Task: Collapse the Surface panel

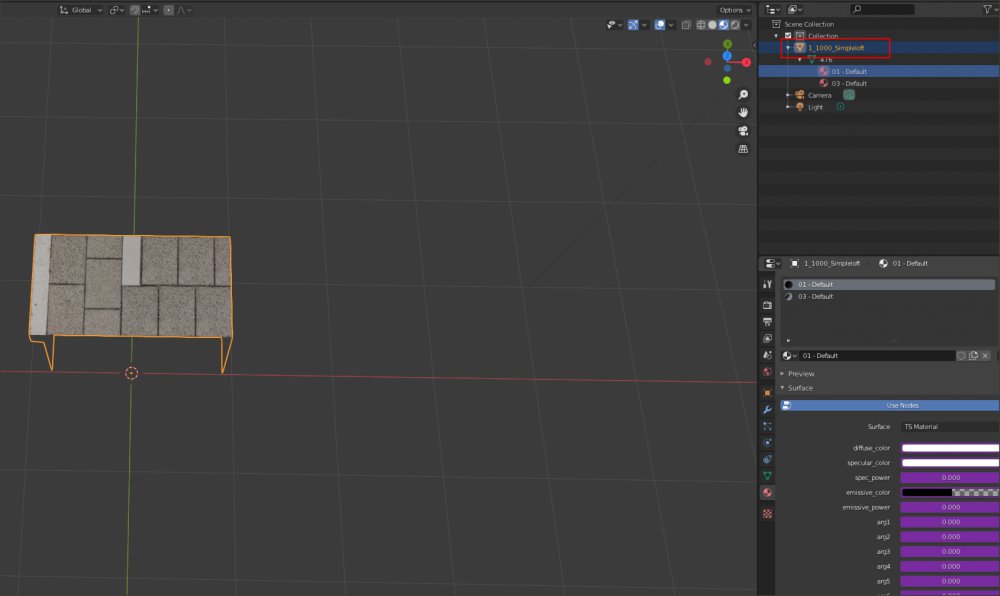Action: point(800,388)
